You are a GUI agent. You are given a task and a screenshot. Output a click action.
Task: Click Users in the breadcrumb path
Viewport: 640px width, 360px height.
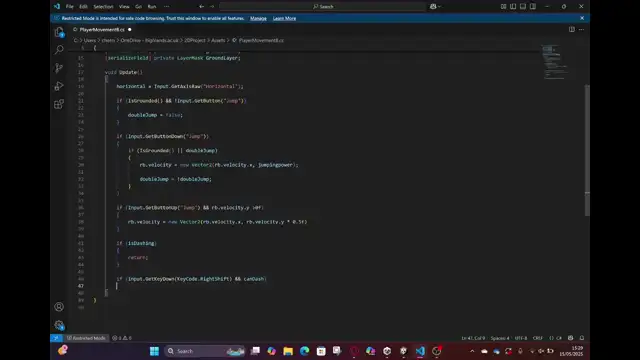click(90, 40)
